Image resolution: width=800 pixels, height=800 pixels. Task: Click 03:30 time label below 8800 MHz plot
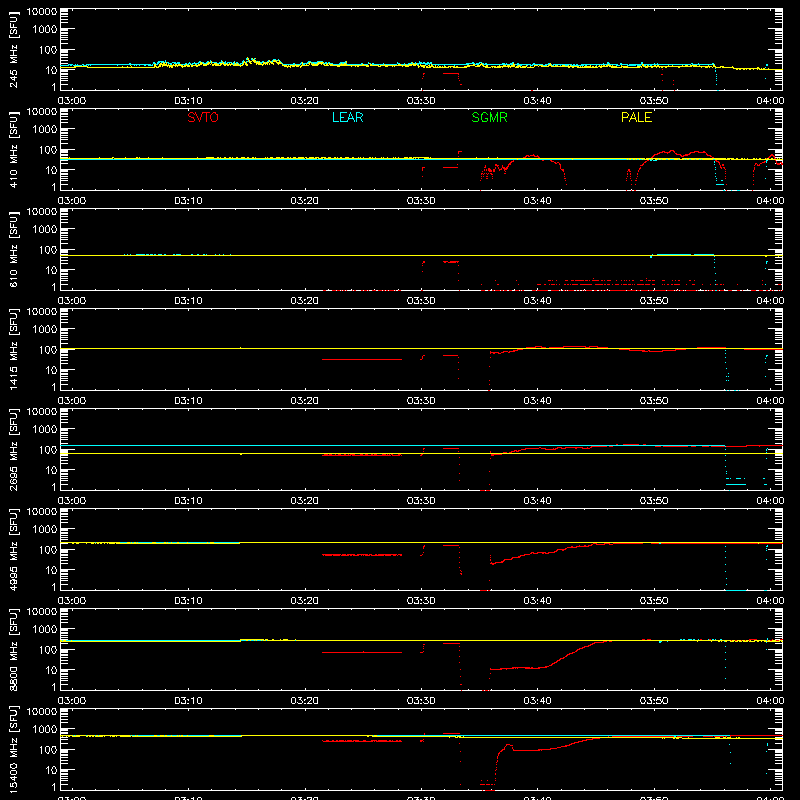point(421,701)
